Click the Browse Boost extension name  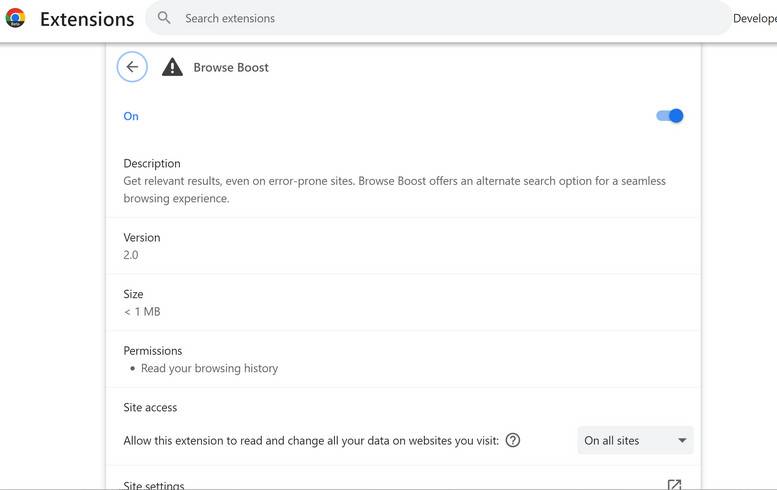pyautogui.click(x=231, y=67)
